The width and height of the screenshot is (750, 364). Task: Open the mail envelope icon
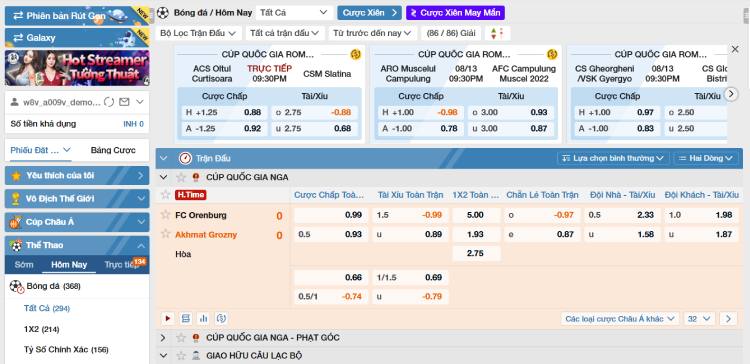coord(124,102)
